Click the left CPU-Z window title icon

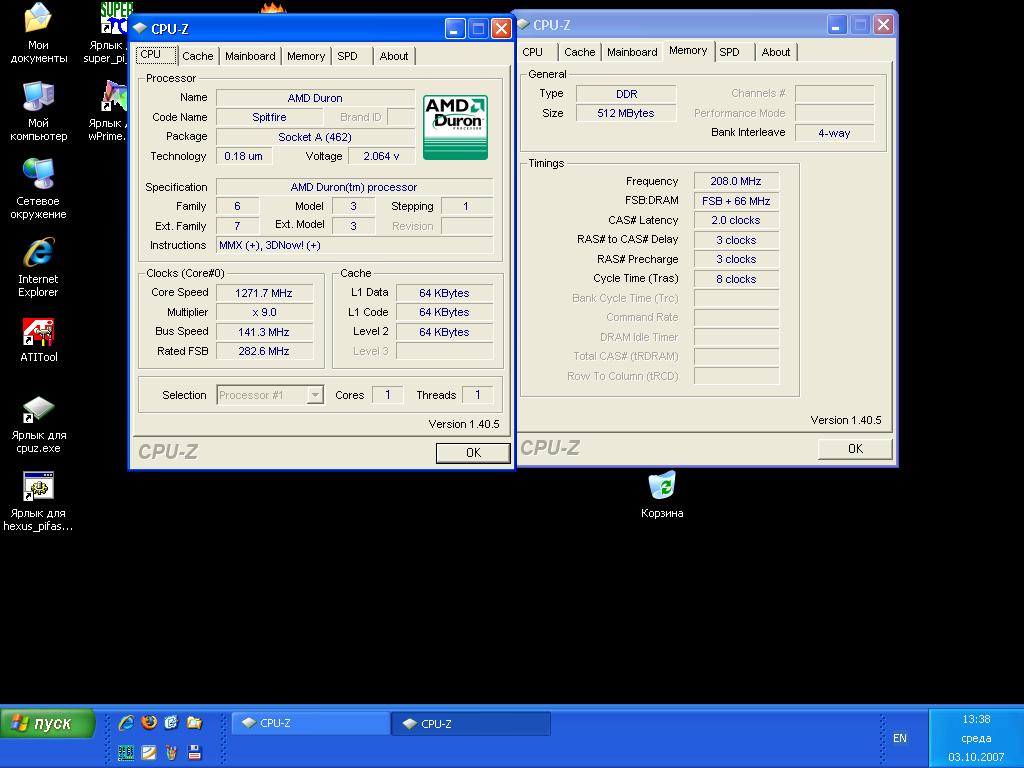click(x=140, y=28)
